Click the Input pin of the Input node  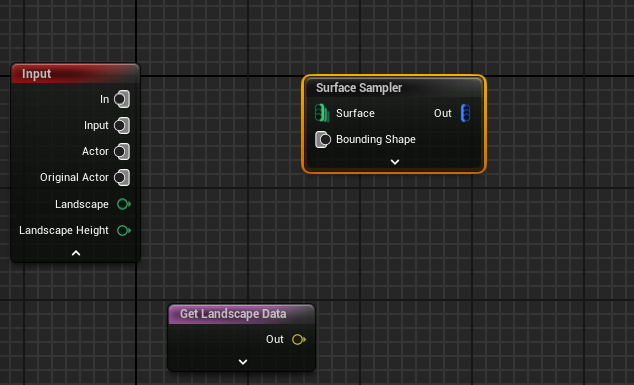(122, 125)
